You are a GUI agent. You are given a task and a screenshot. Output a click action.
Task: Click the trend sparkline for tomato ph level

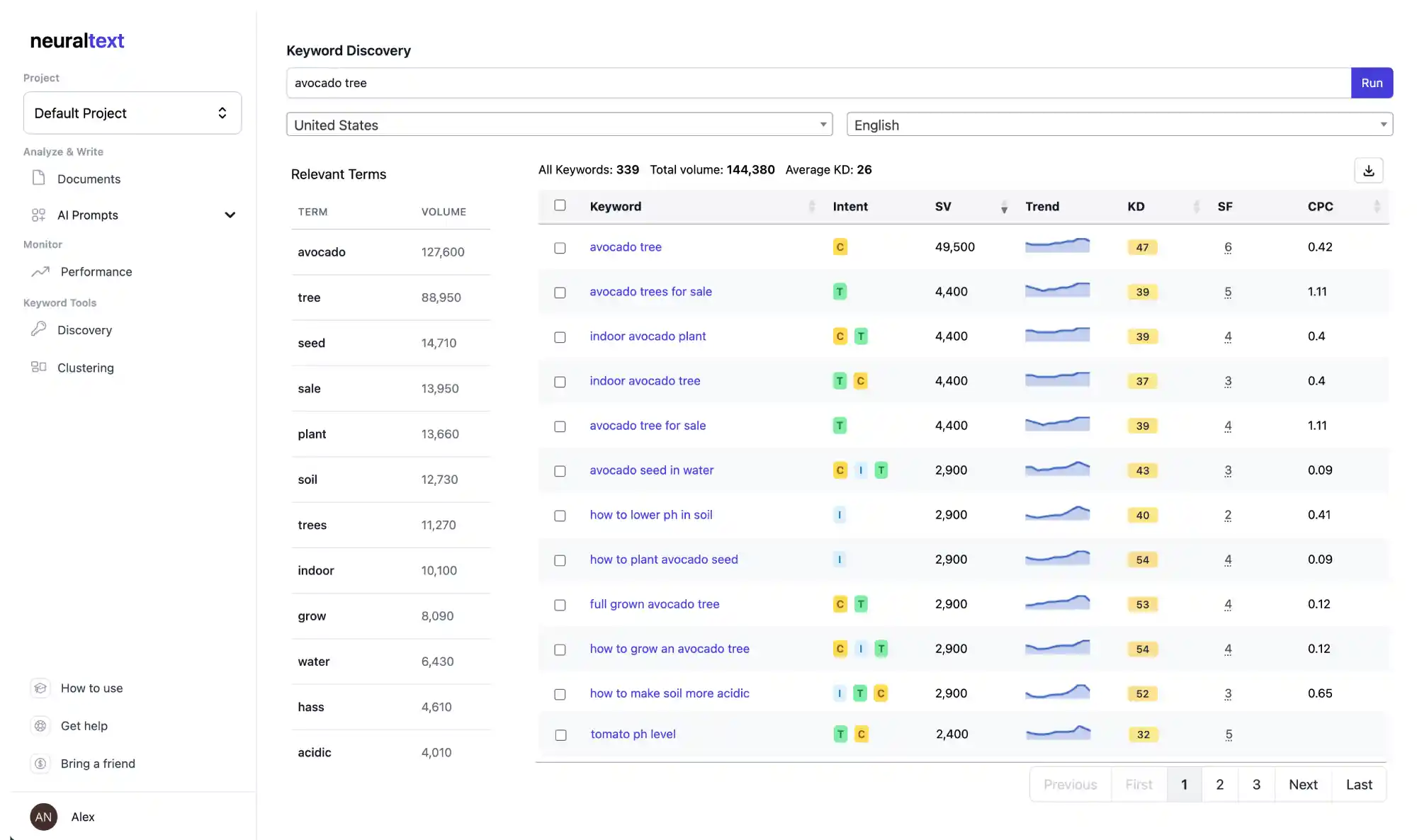1058,733
